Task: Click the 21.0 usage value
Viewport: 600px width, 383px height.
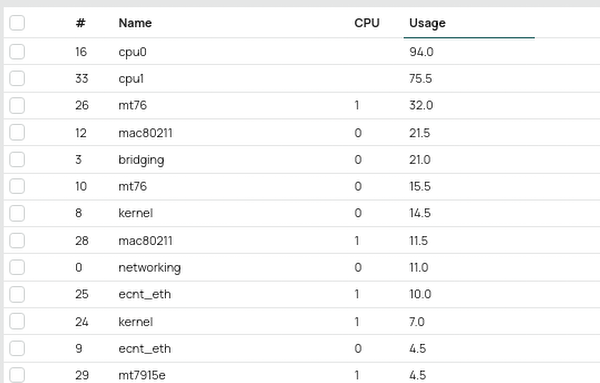Action: (420, 160)
